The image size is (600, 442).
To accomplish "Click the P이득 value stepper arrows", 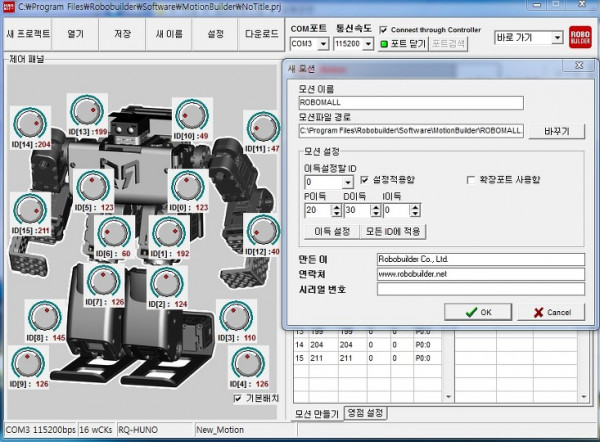I will click(x=337, y=210).
